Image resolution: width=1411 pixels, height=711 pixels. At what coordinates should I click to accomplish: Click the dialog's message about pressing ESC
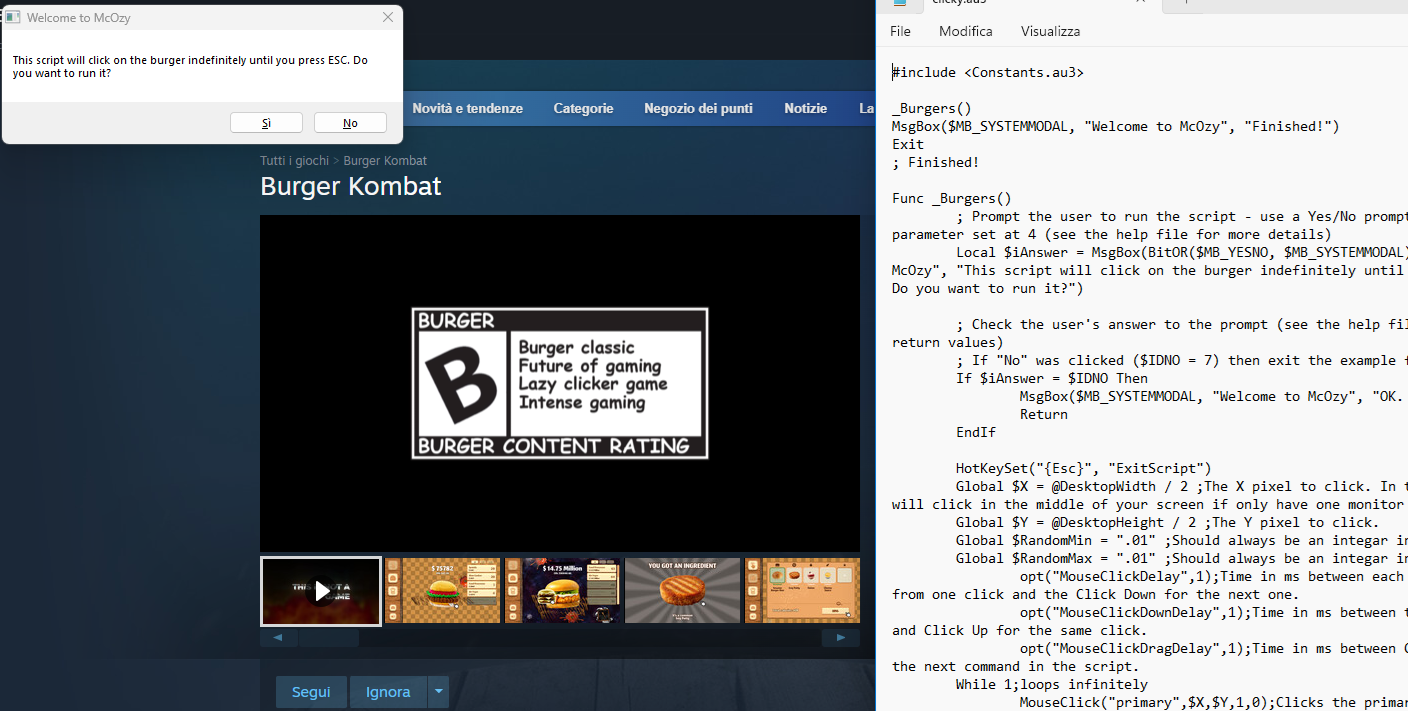tap(190, 67)
